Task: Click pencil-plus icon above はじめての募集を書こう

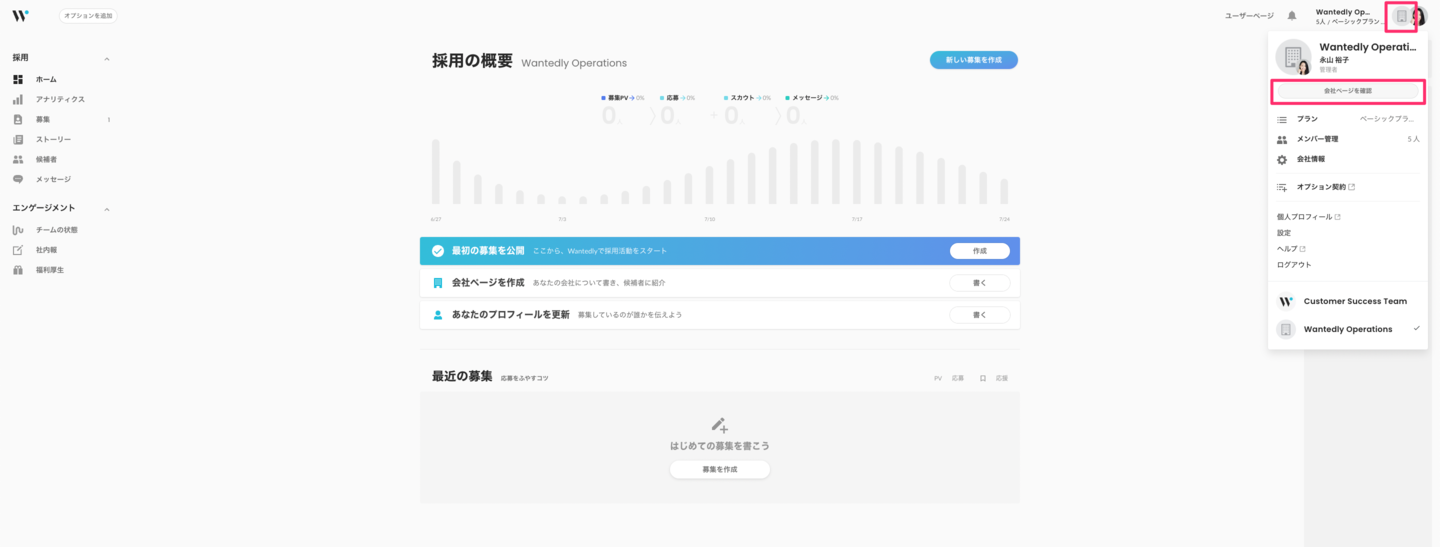Action: [719, 425]
